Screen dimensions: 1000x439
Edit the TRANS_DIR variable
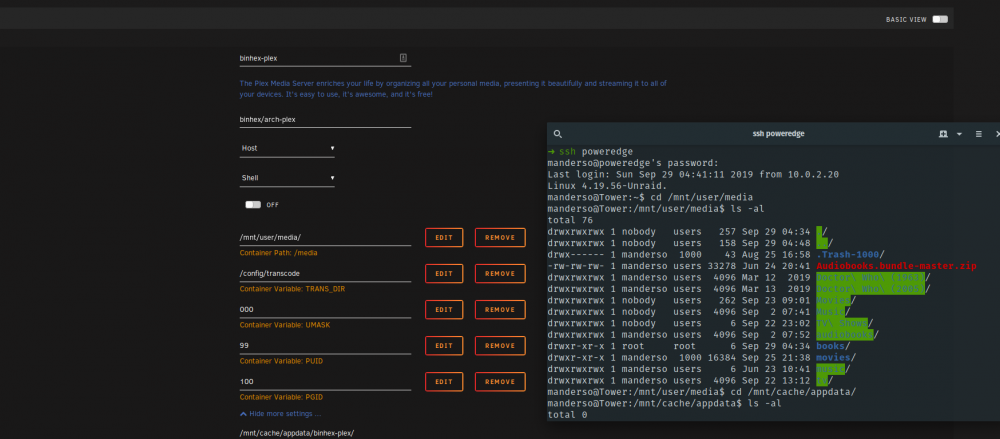point(444,273)
